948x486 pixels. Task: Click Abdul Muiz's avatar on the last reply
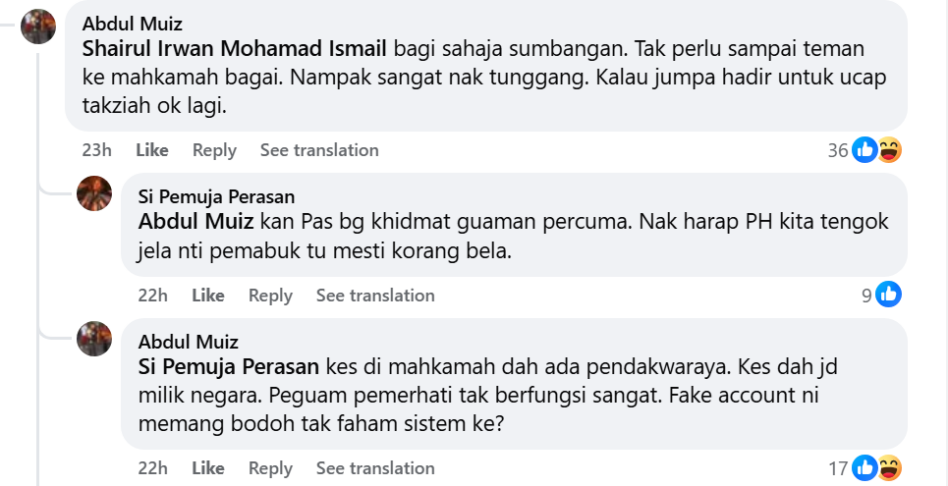[x=94, y=339]
